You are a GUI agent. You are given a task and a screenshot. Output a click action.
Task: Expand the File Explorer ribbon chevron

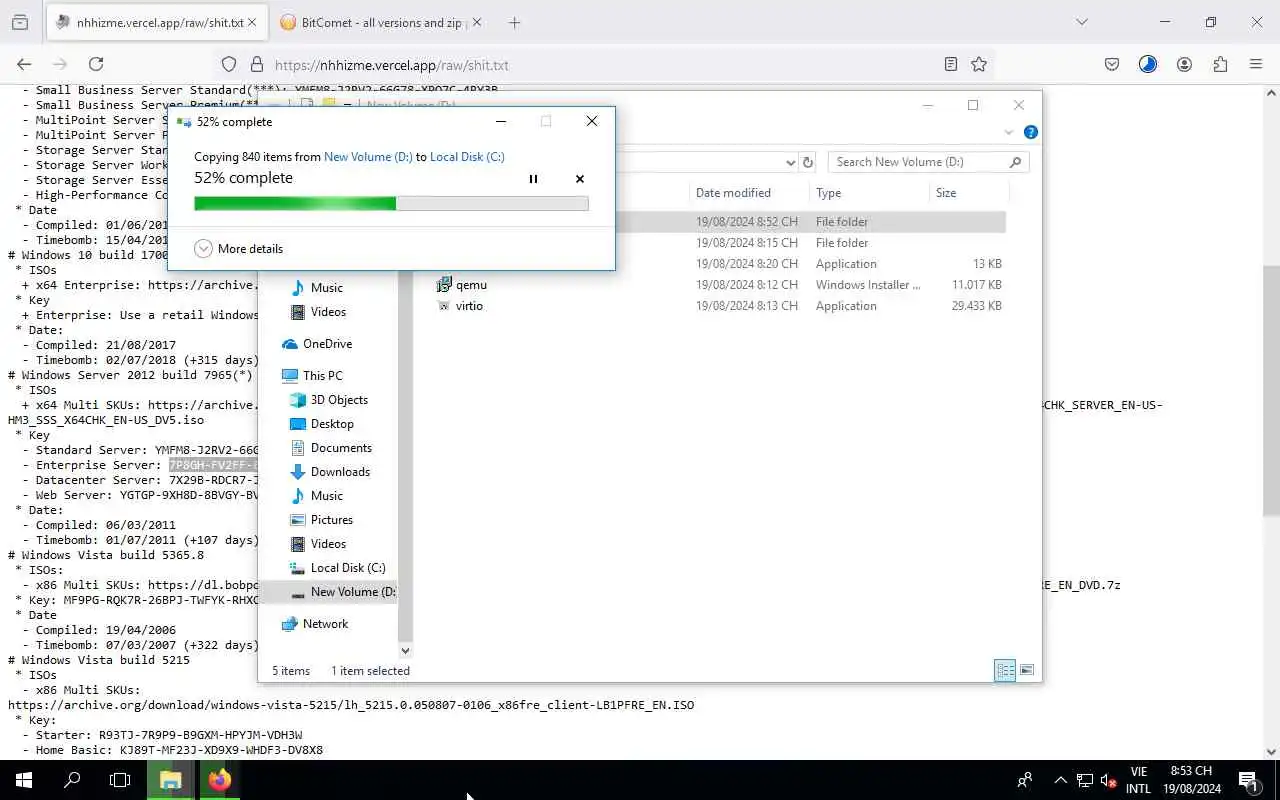(x=1009, y=132)
